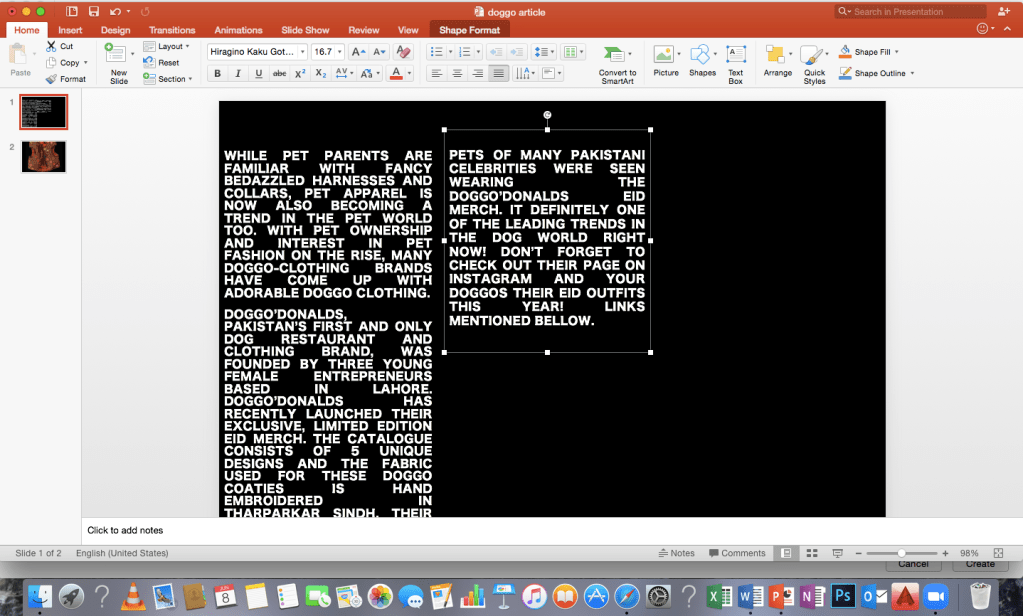Click the superscript button
Viewport: 1023px width, 616px height.
point(300,73)
